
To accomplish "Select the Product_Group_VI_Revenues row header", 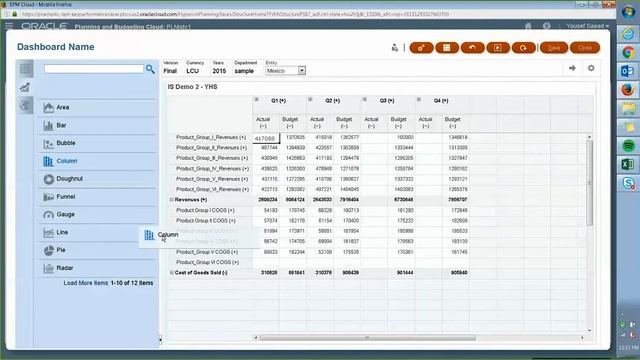I will [x=212, y=189].
